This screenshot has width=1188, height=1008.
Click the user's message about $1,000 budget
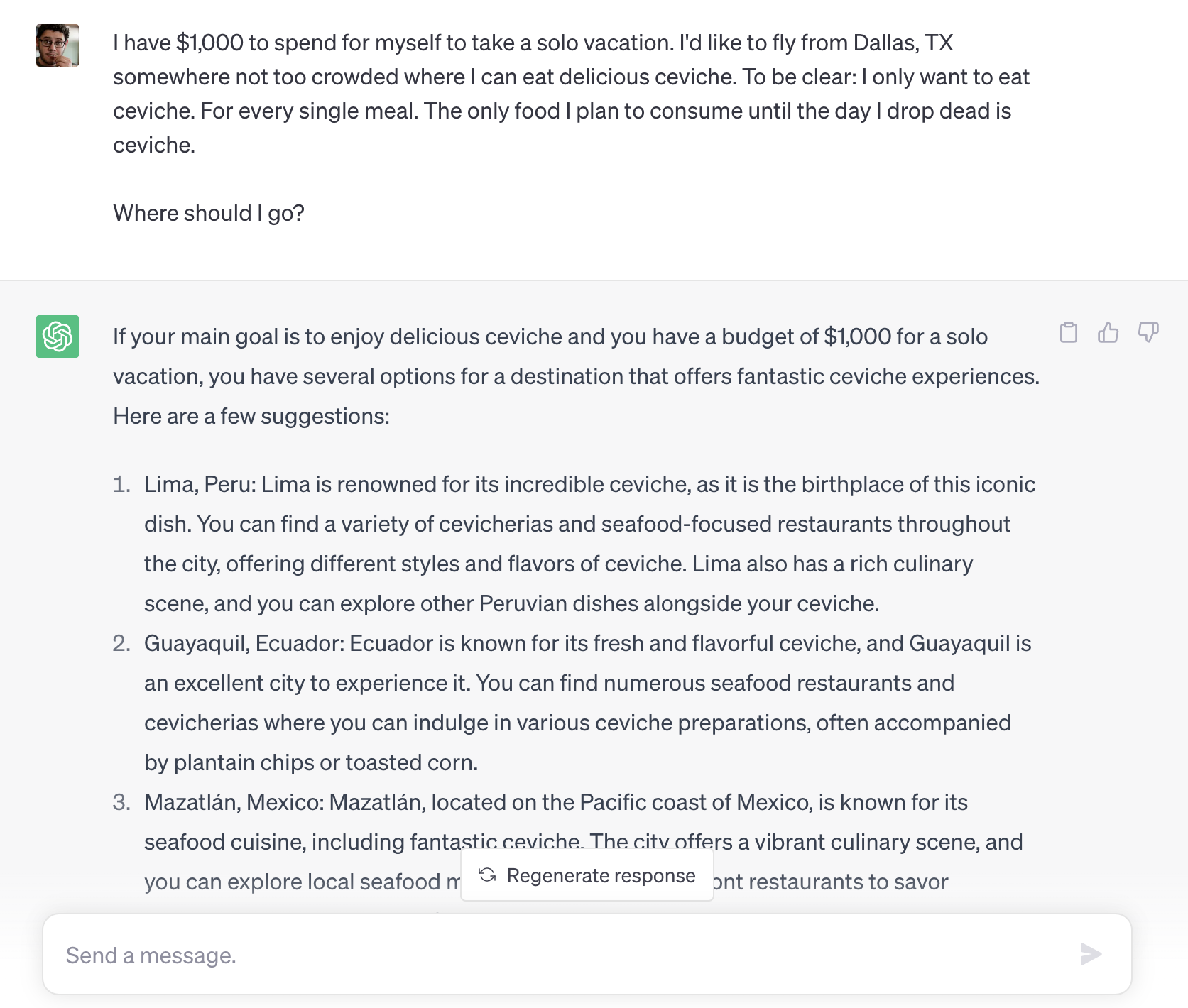point(571,94)
